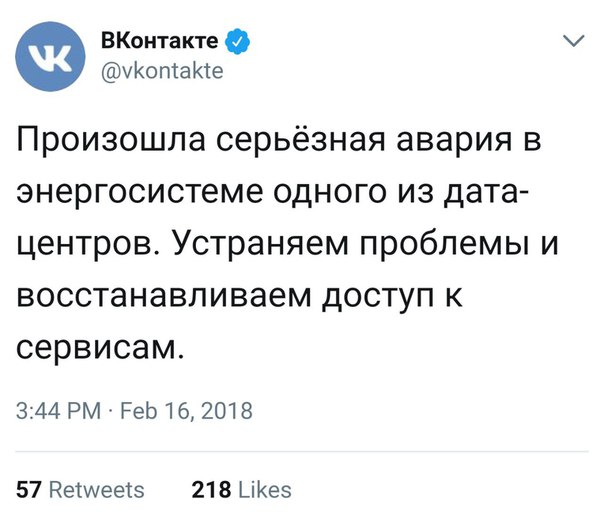Open the ВКонтакте display name profile
Image resolution: width=604 pixels, height=522 pixels.
click(159, 40)
